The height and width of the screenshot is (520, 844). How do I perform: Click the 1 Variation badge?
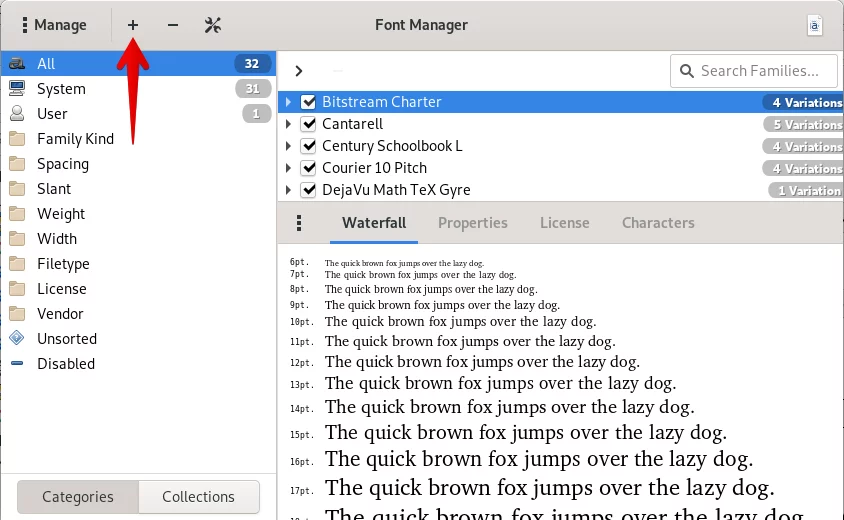coord(806,191)
